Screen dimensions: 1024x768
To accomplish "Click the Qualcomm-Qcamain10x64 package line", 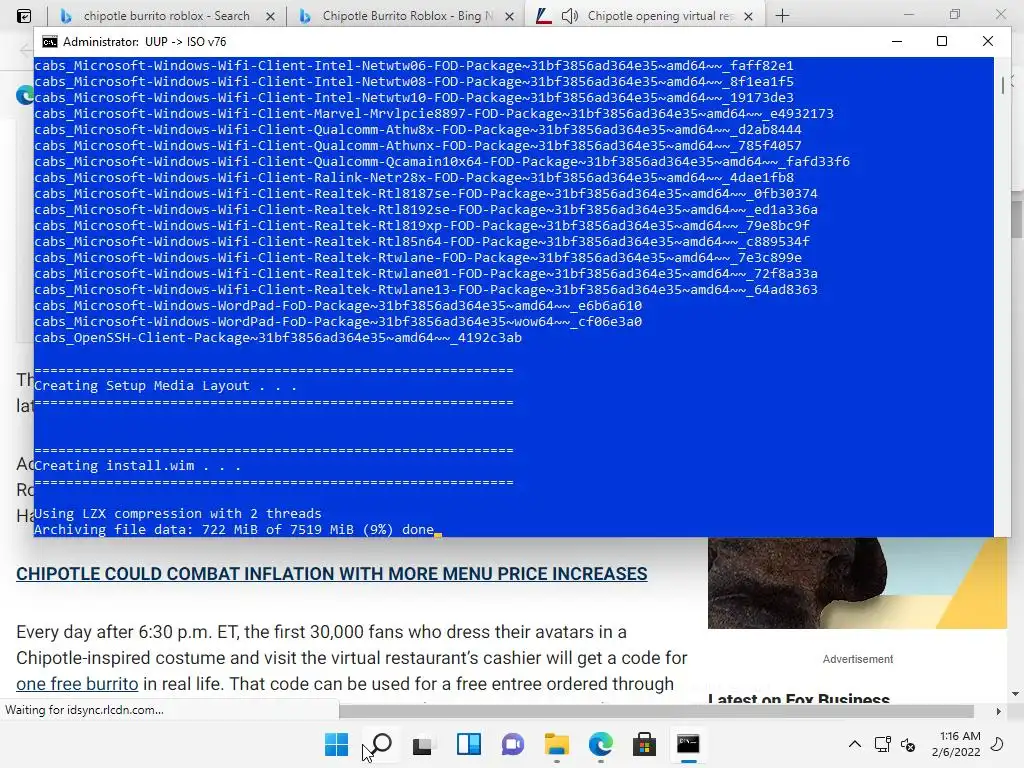I will coord(441,161).
